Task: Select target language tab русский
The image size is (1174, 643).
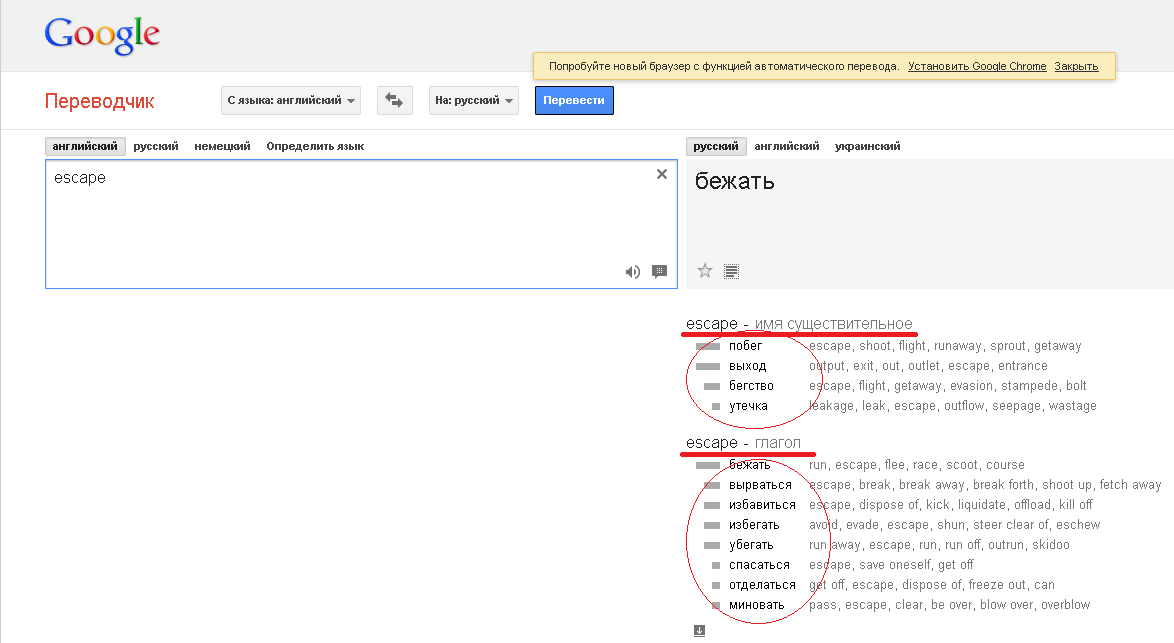Action: click(x=716, y=146)
